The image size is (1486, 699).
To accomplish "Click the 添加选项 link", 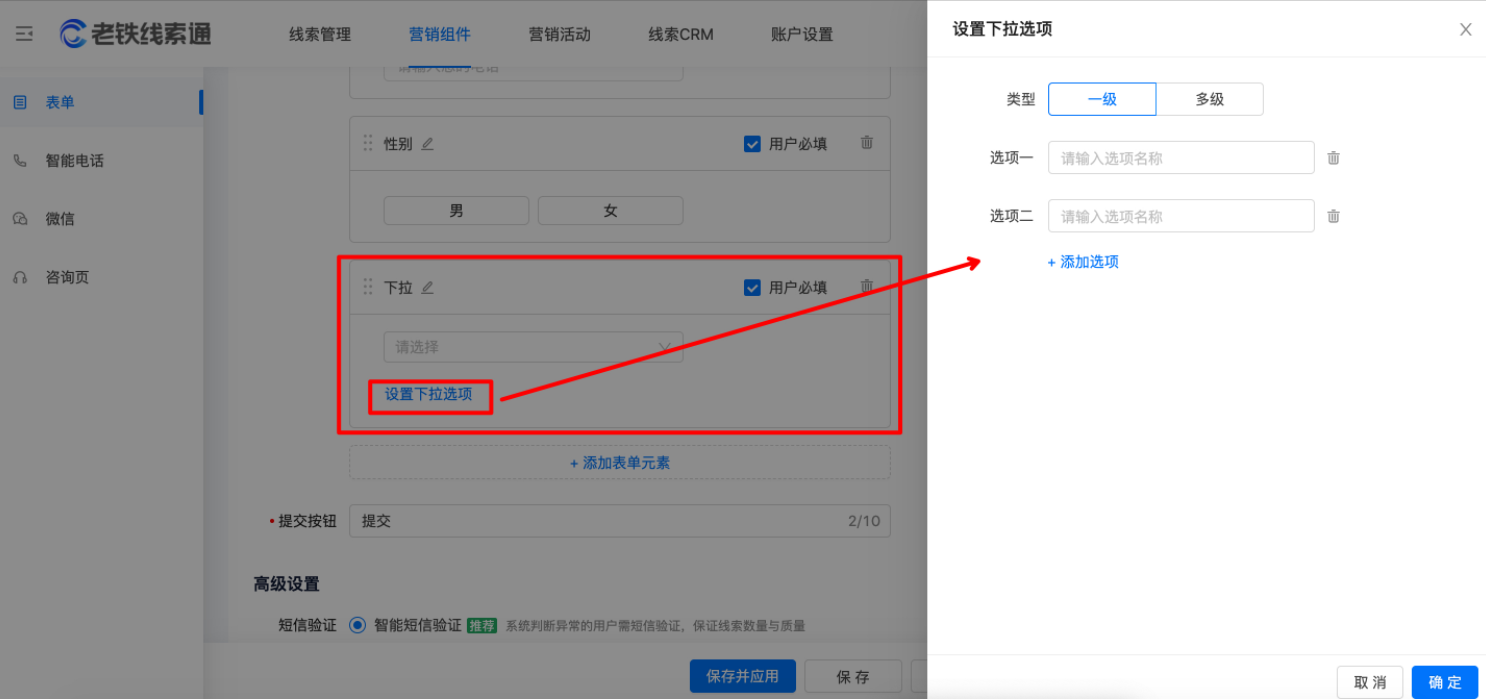I will (1083, 262).
